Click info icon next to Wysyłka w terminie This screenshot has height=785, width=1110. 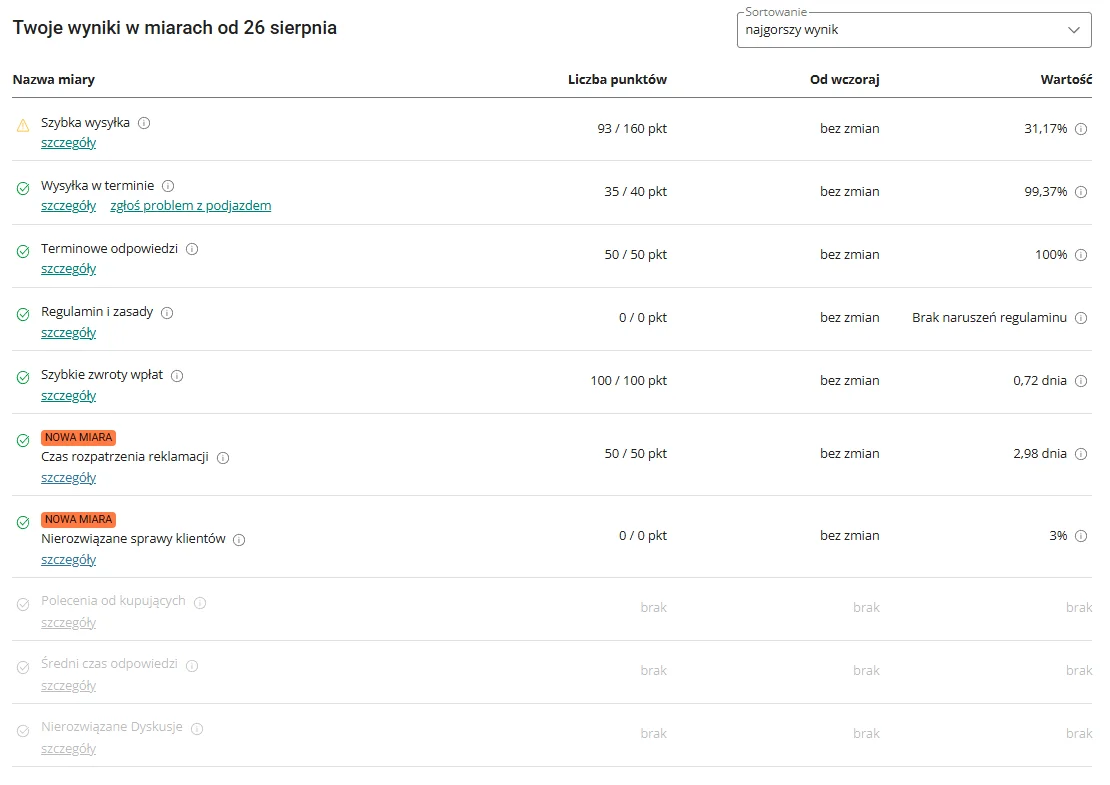pyautogui.click(x=168, y=186)
